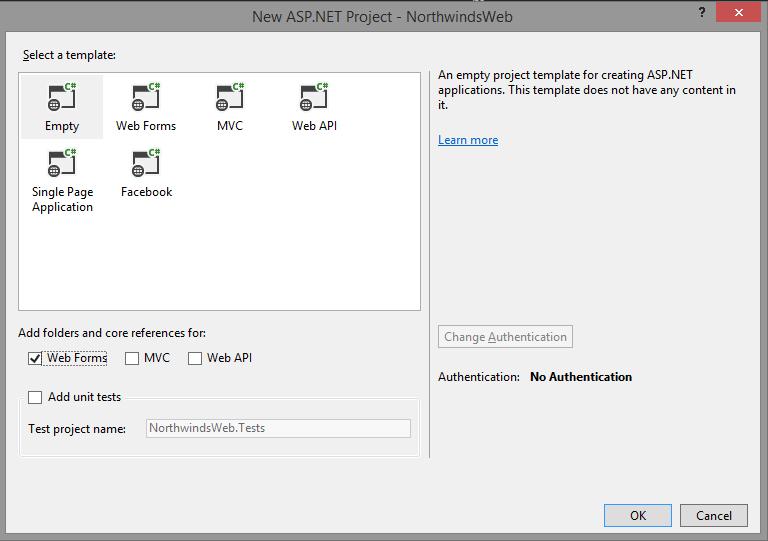Dismiss dialog with Cancel button

(x=714, y=516)
